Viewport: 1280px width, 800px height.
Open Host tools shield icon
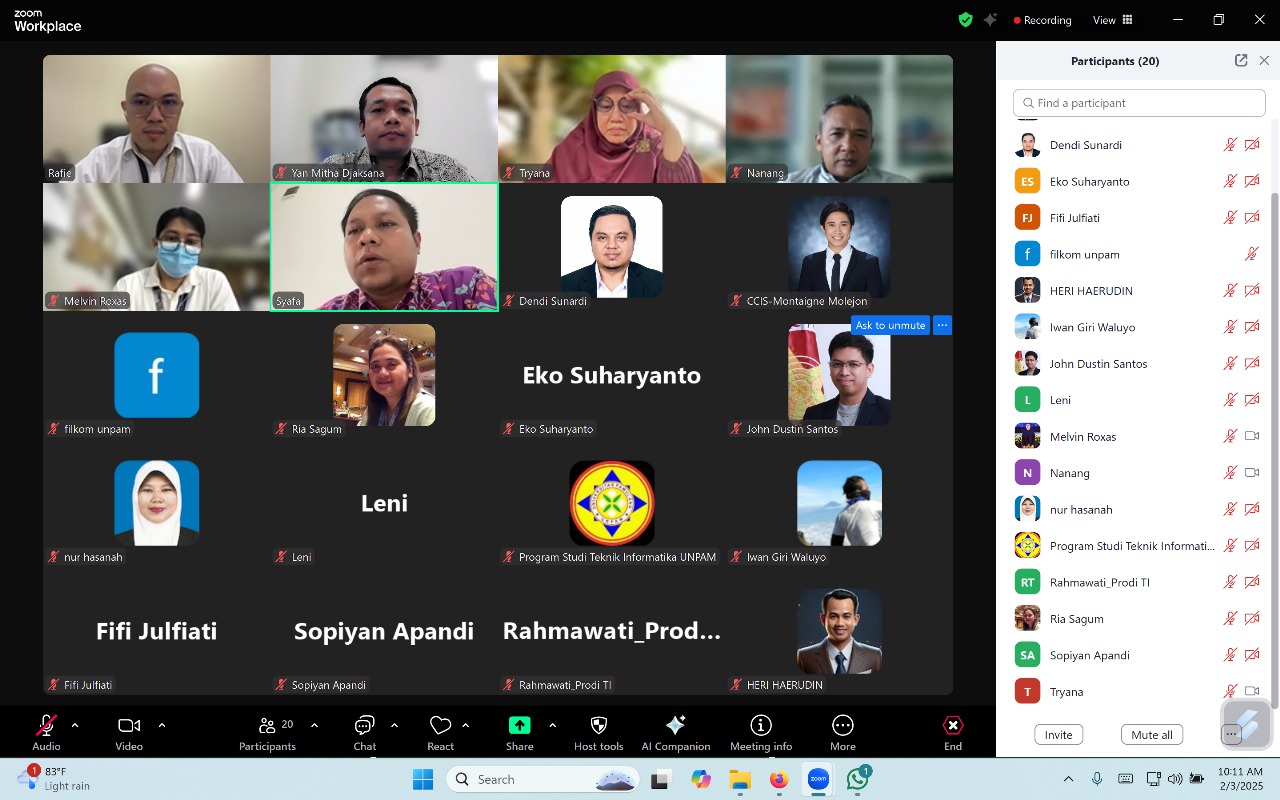click(599, 726)
